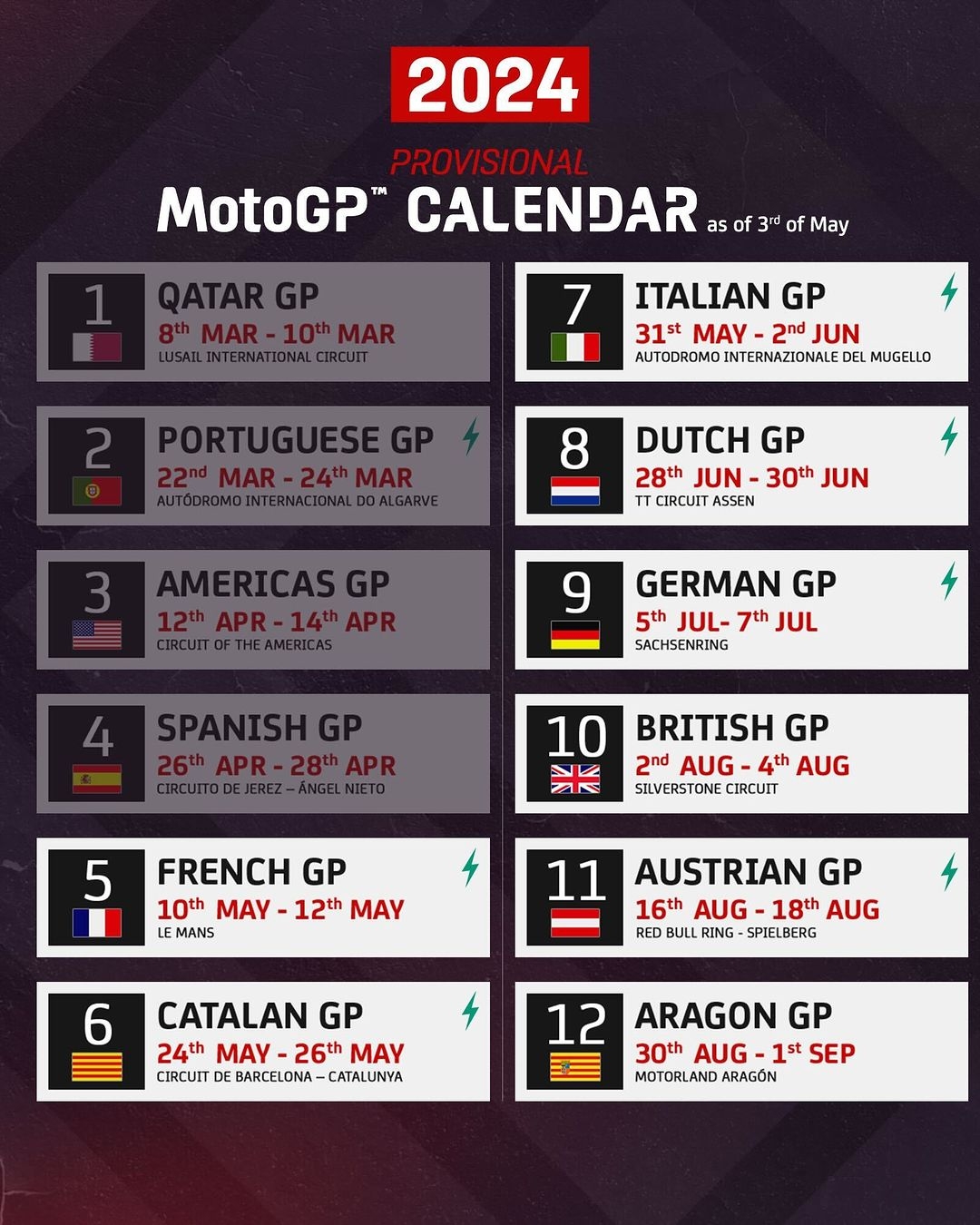Image resolution: width=980 pixels, height=1225 pixels.
Task: Click the Qatar flag icon
Action: [x=97, y=347]
